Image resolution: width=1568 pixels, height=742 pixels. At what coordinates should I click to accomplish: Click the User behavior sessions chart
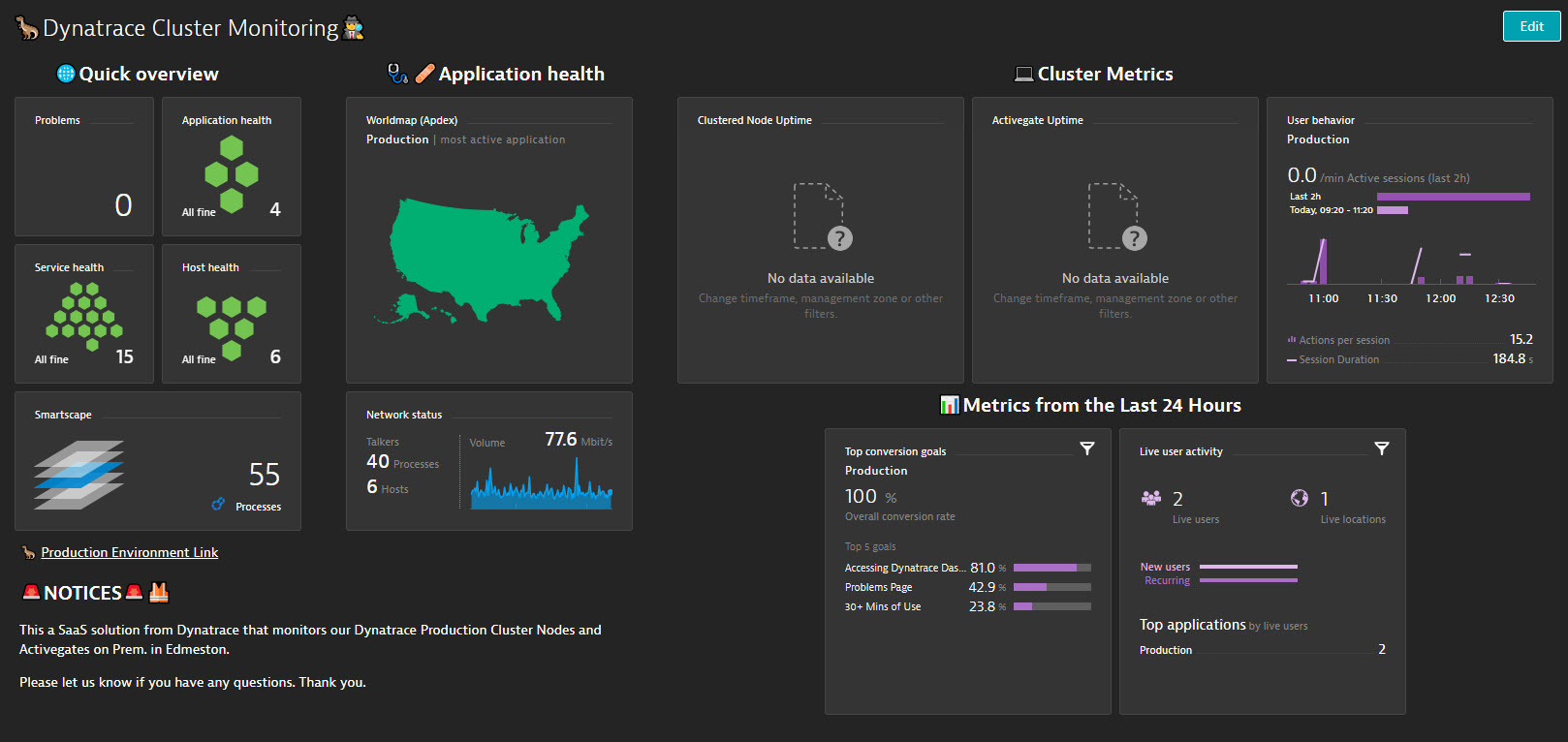pos(1410,262)
